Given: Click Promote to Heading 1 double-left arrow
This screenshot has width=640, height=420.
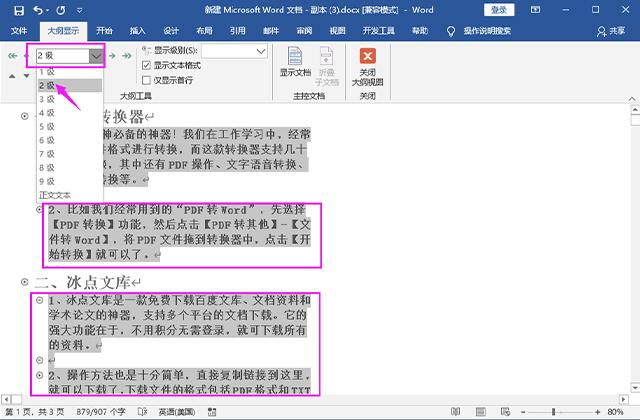Looking at the screenshot, I should click(x=13, y=56).
